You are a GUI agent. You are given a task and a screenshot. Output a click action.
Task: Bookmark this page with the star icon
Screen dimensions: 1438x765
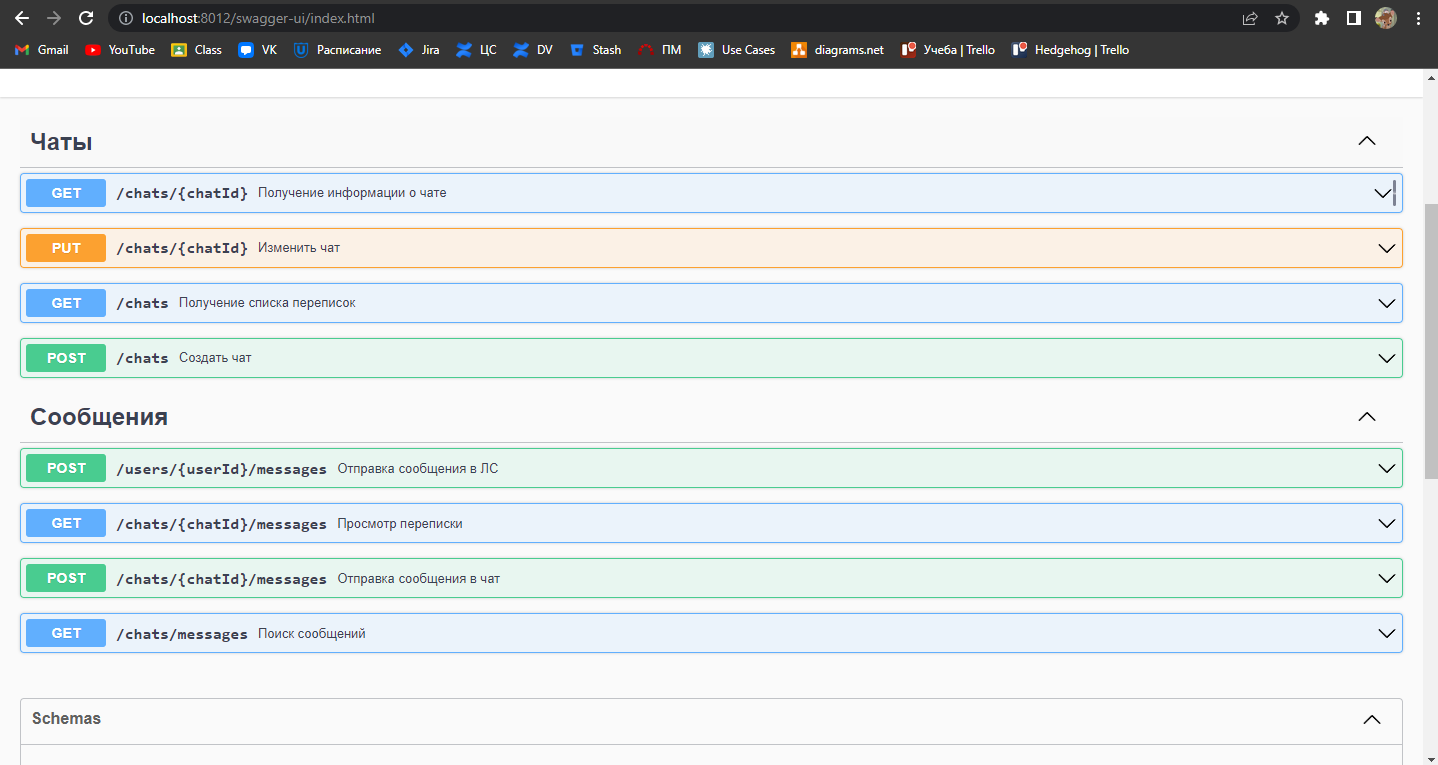point(1282,18)
